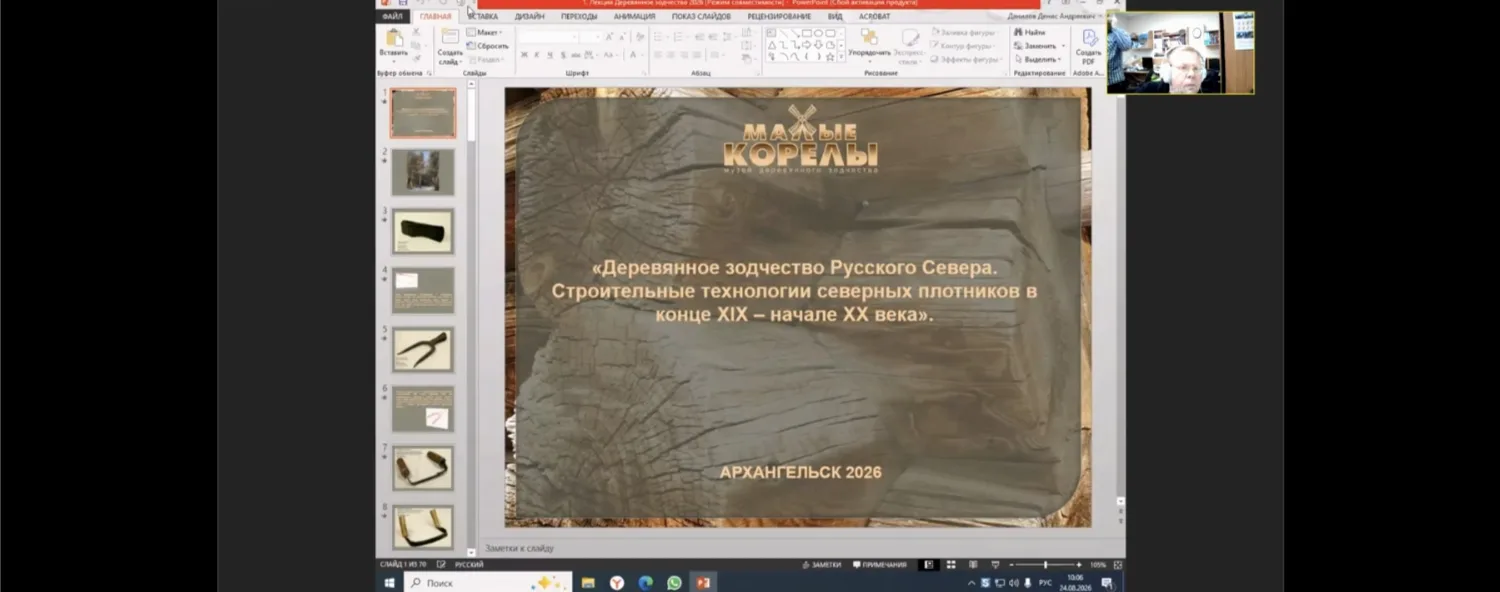The width and height of the screenshot is (1500, 592).
Task: Open Экспресс-стили quick styles
Action: click(910, 46)
